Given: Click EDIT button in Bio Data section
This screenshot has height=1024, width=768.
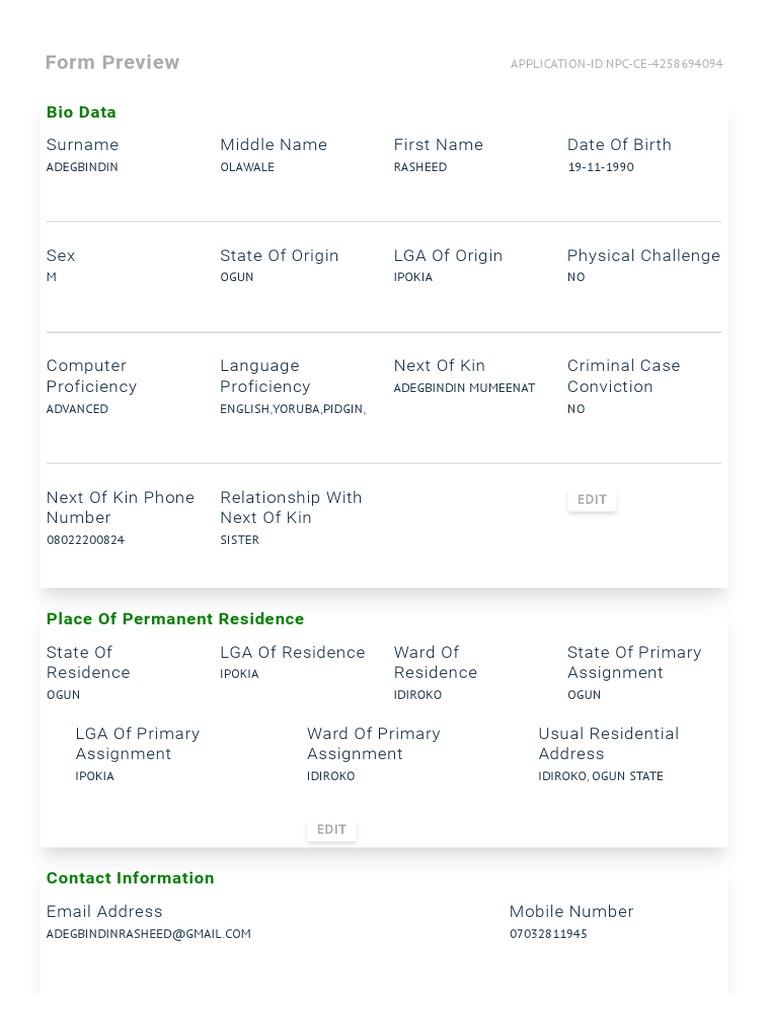Looking at the screenshot, I should click(592, 500).
